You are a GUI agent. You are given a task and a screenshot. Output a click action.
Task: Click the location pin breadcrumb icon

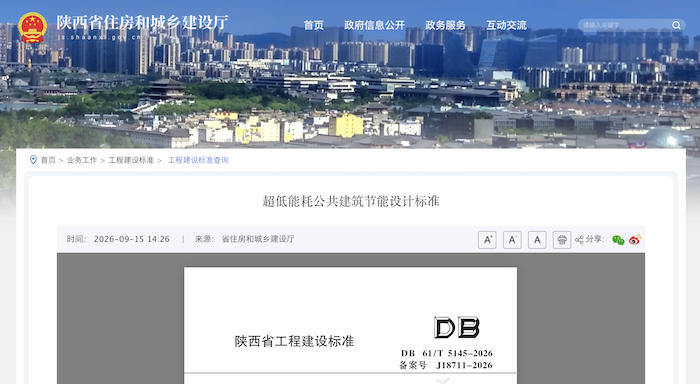33,160
